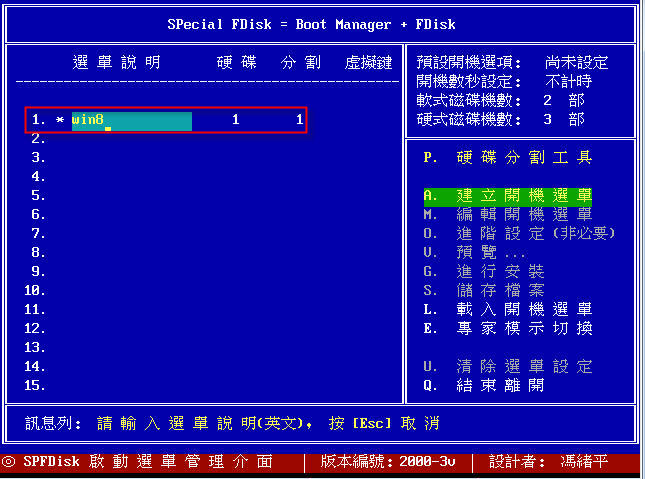The image size is (645, 479).
Task: Click the SPFDisk 啟動選單管理介面 status text
Action: coord(148,461)
